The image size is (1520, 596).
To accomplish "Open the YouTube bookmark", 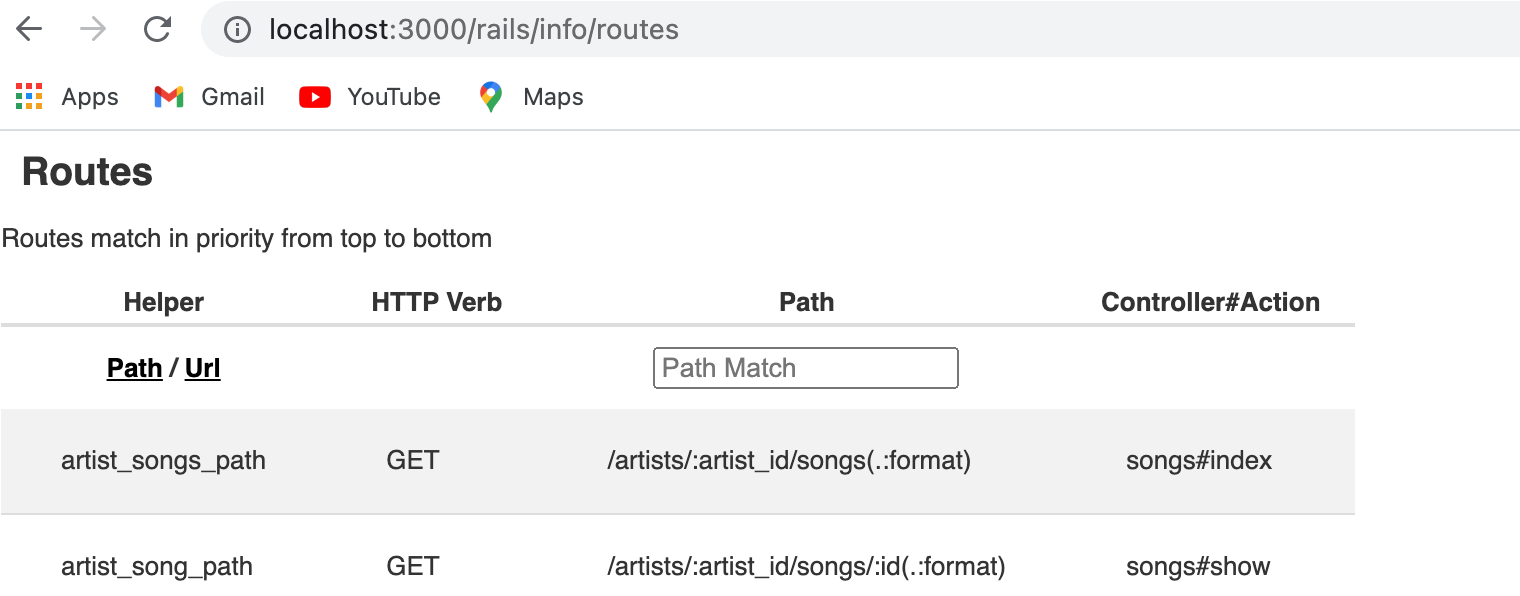I will click(369, 96).
